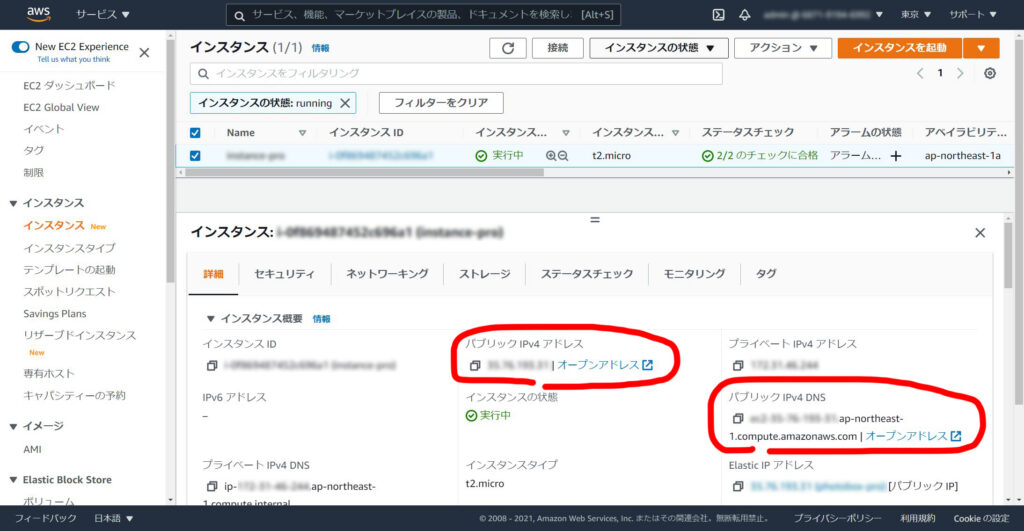Open the 東京 region selector

pos(915,15)
